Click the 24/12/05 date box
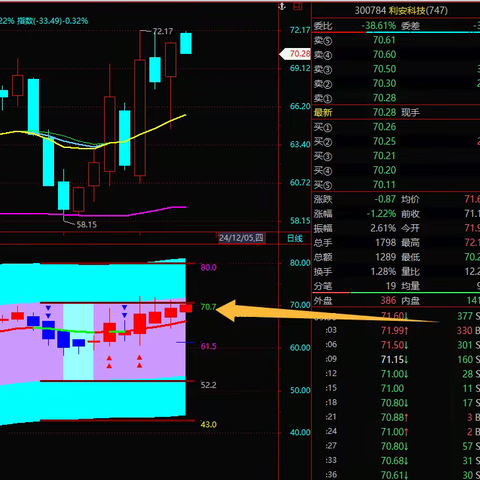The image size is (480, 480). tap(242, 238)
